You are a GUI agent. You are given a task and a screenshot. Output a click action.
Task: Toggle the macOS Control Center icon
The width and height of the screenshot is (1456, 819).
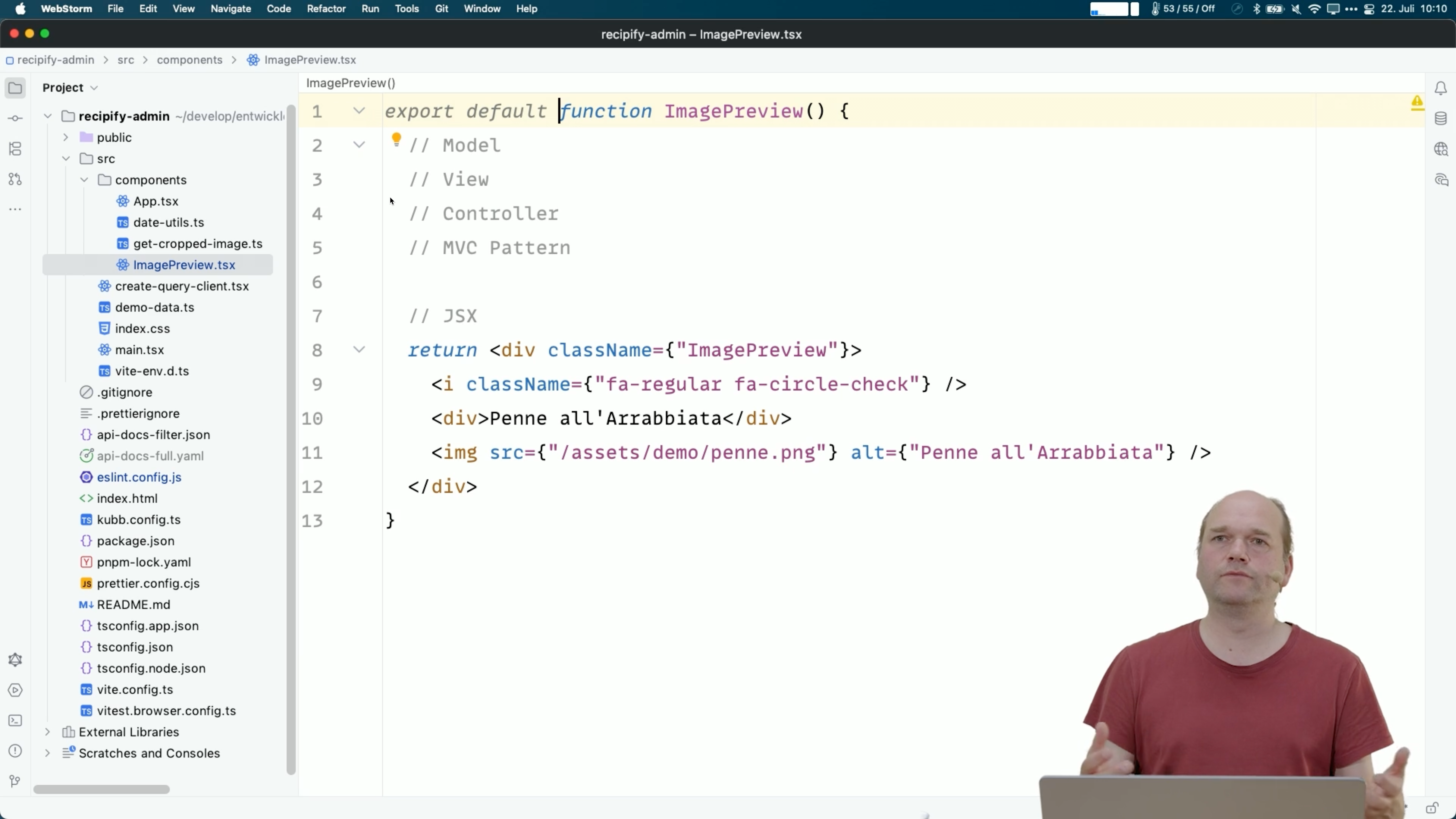(1369, 9)
